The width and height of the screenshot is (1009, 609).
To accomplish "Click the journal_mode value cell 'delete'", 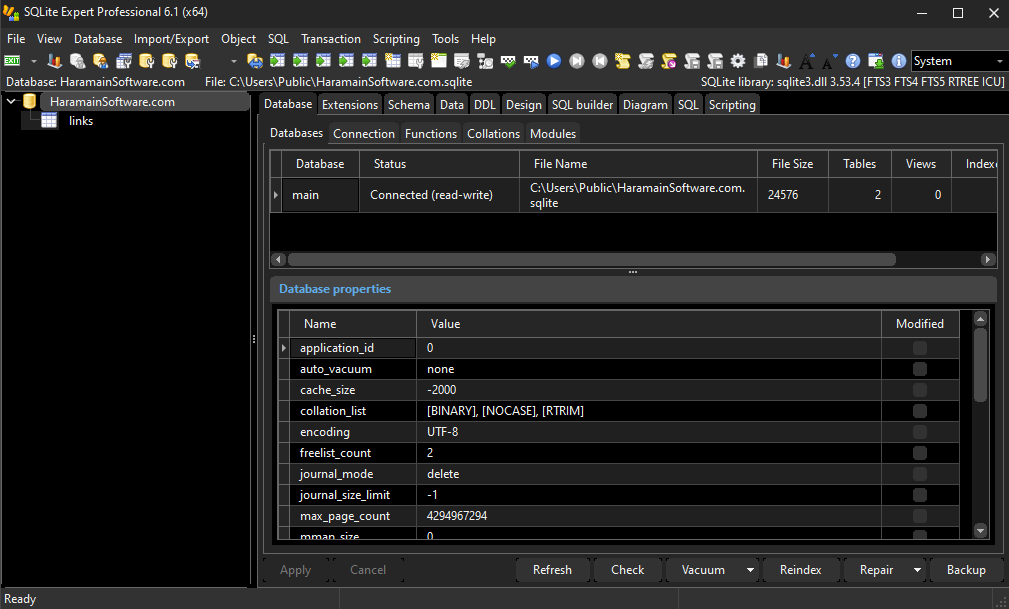I will point(649,474).
